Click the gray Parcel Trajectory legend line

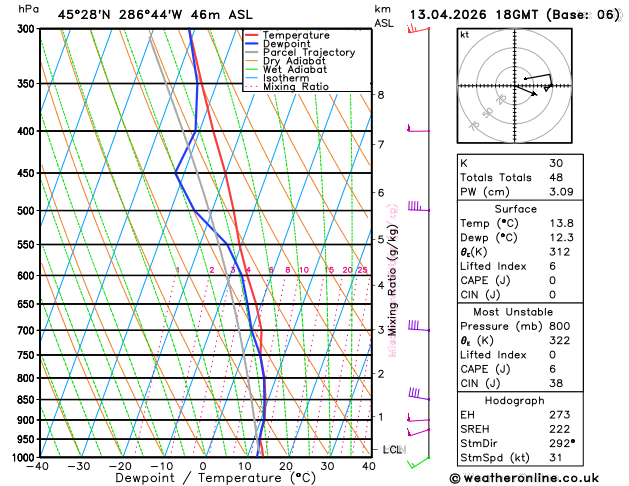(251, 52)
